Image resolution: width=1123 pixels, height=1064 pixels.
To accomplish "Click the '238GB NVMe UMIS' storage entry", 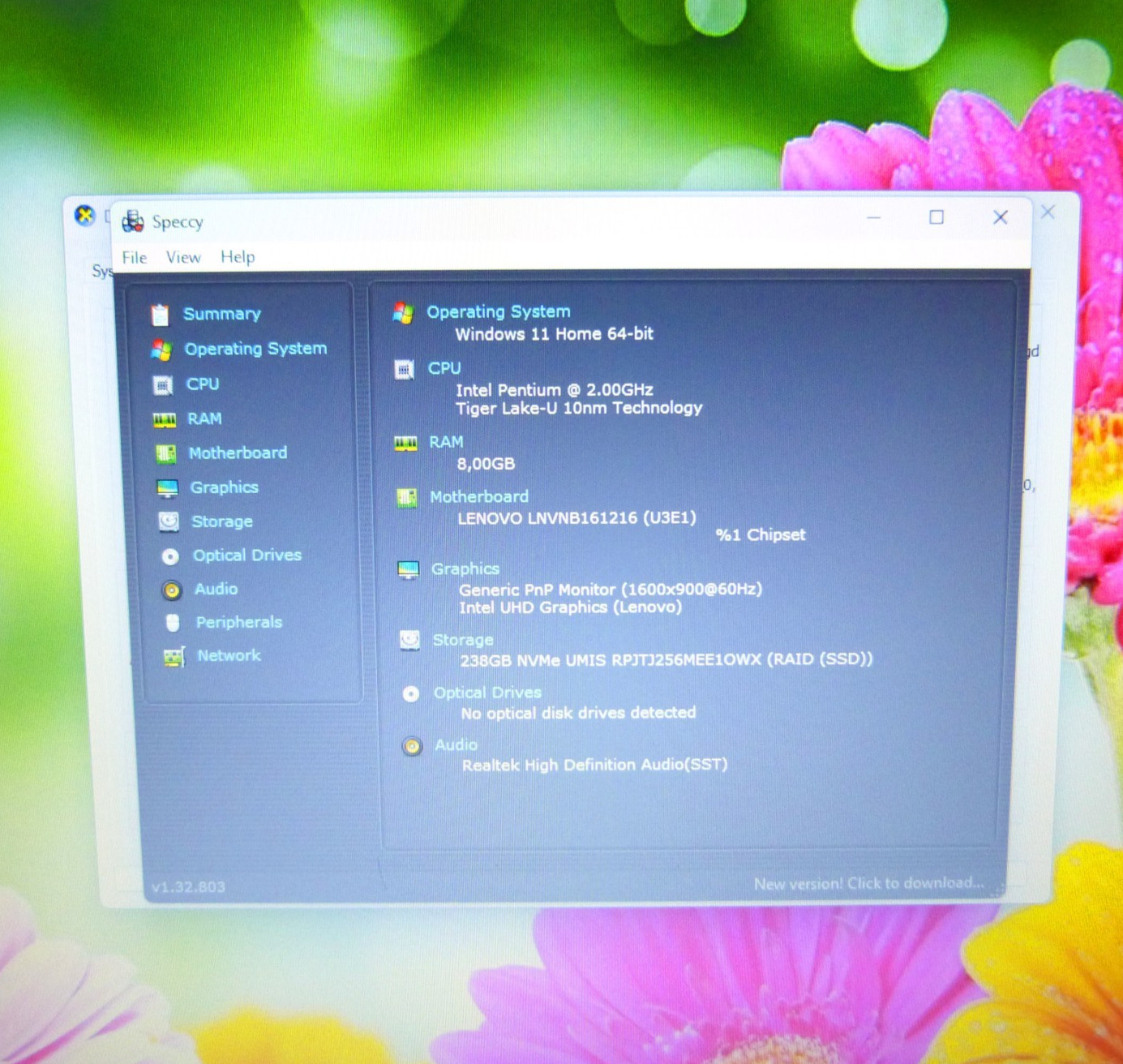I will point(667,660).
